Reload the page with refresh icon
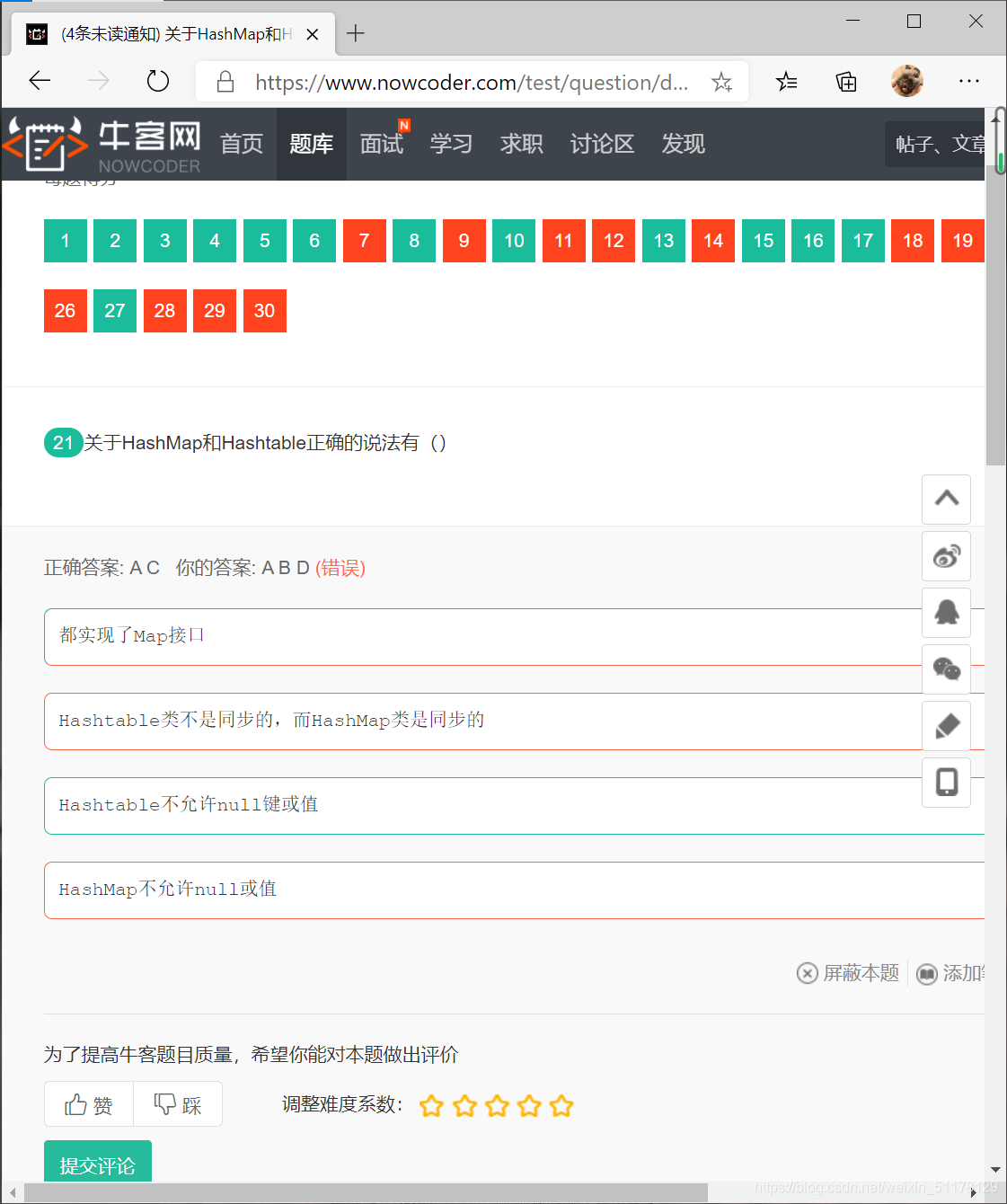This screenshot has width=1007, height=1204. [158, 82]
